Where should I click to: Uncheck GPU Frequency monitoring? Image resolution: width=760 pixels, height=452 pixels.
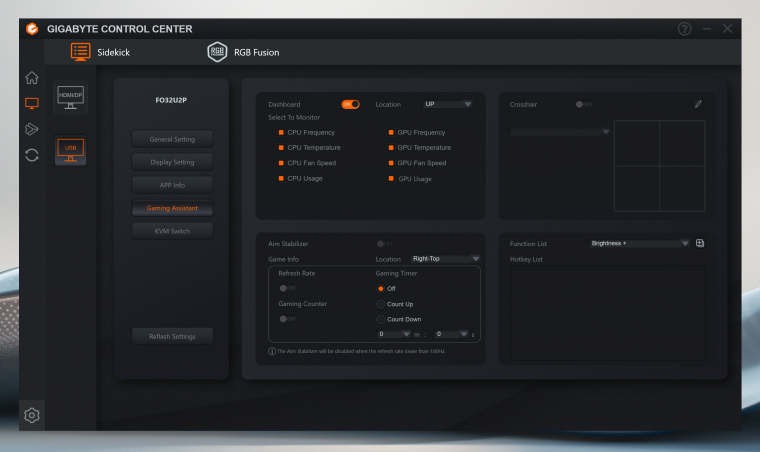[x=391, y=132]
